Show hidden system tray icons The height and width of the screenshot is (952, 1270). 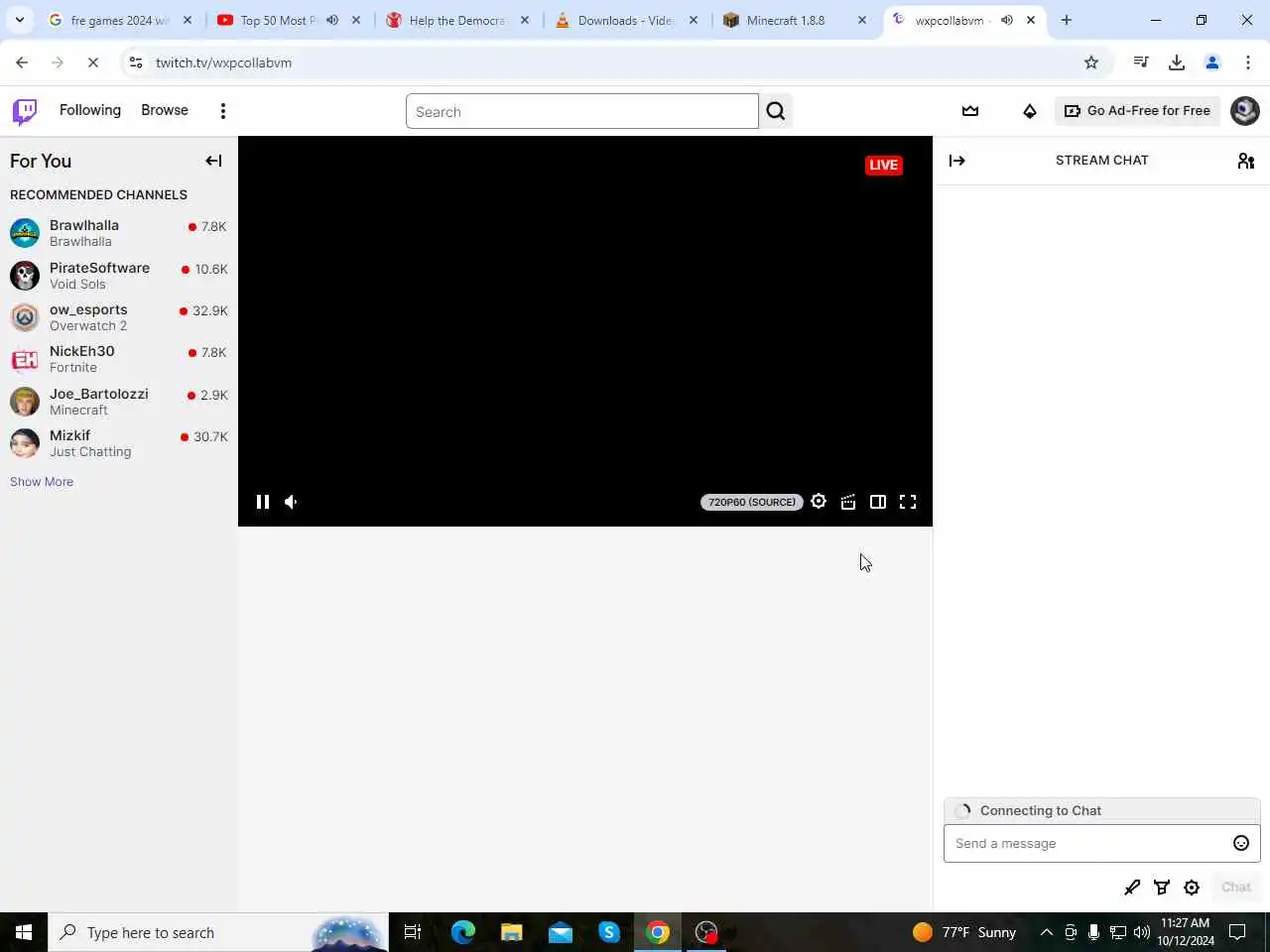1046,932
